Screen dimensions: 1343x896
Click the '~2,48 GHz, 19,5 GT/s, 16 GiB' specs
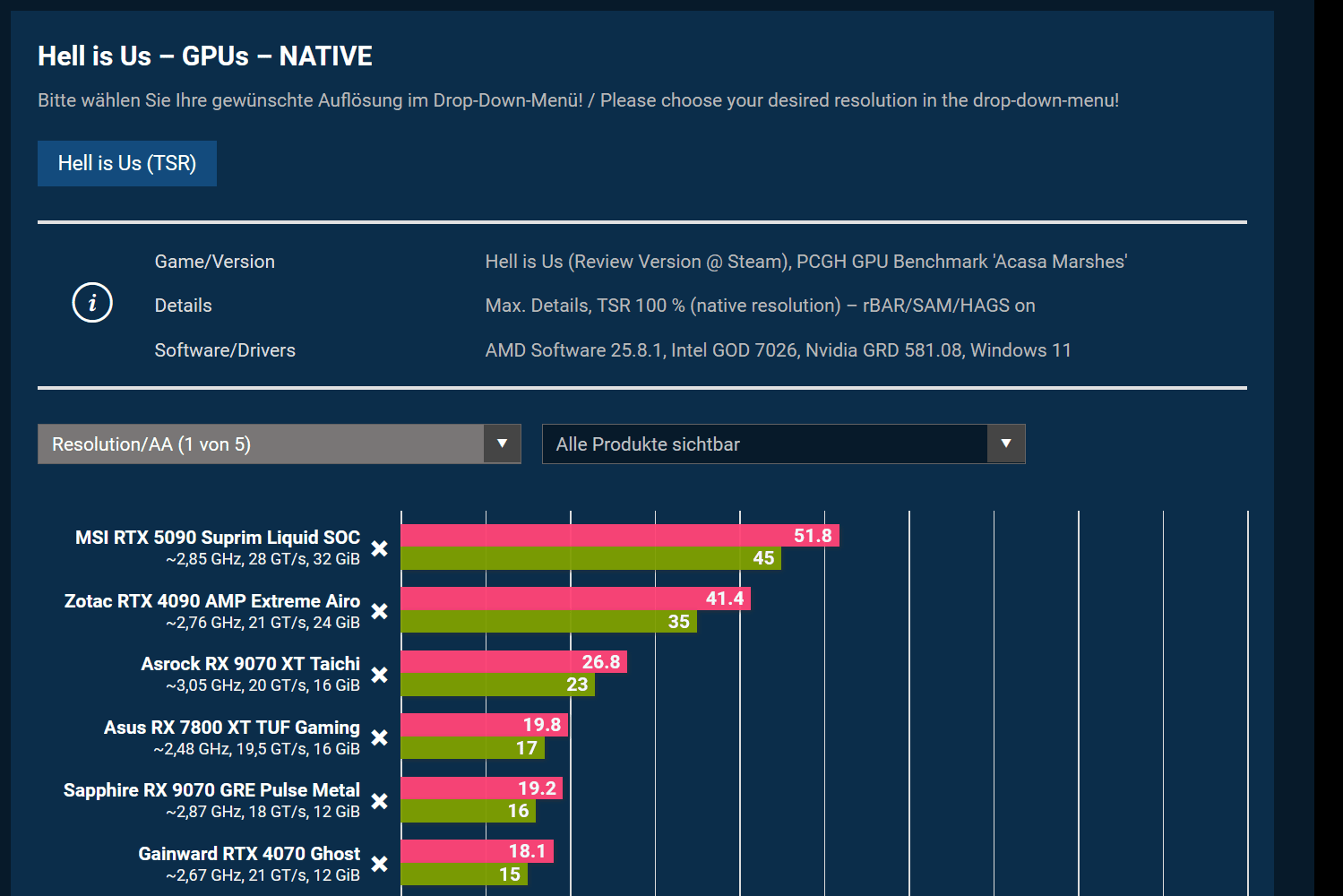257,749
